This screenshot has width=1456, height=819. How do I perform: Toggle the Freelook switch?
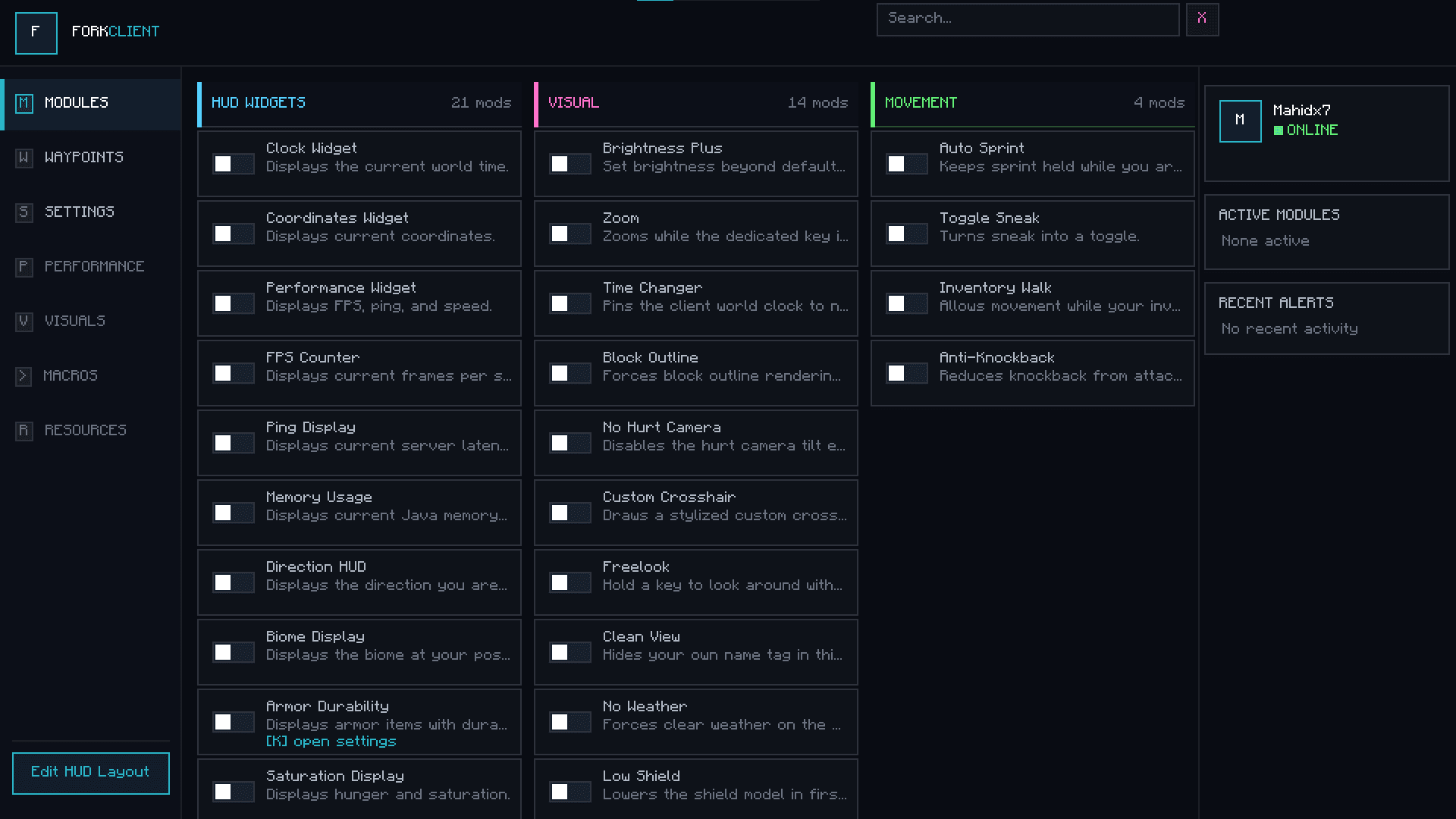[570, 582]
